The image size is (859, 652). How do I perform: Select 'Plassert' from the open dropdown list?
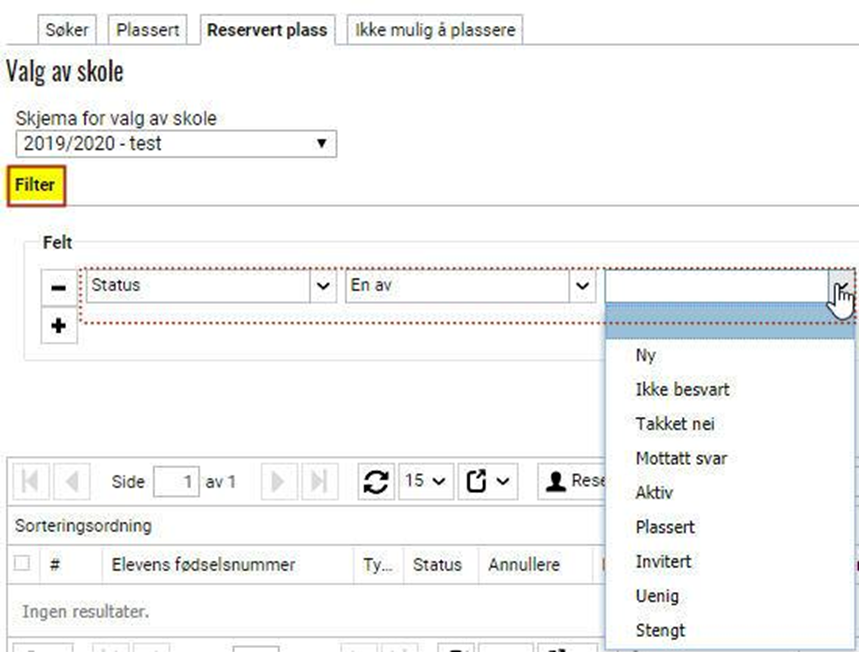[665, 527]
